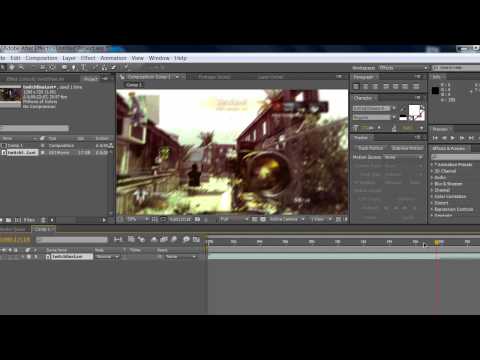The image size is (480, 360).
Task: Open the Edit menu
Action: [x=15, y=58]
